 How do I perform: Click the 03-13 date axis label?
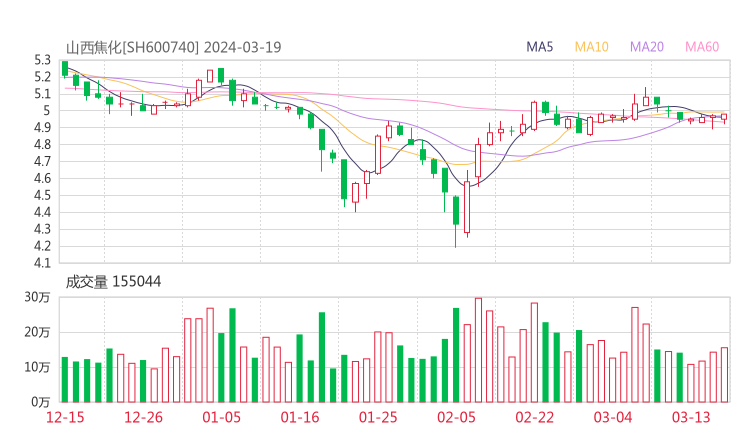[691, 417]
